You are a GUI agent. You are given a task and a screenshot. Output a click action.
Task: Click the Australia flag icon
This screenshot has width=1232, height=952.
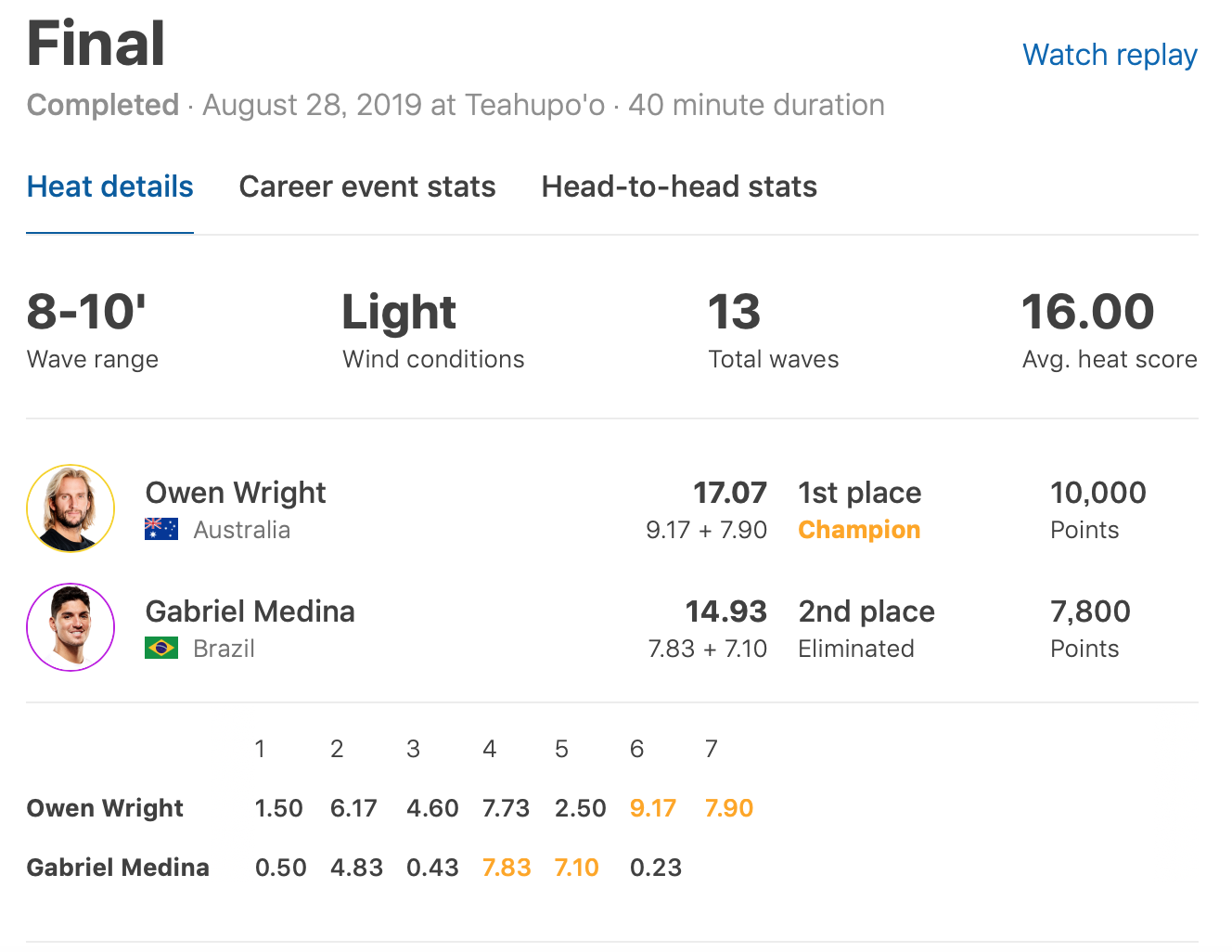[x=161, y=529]
